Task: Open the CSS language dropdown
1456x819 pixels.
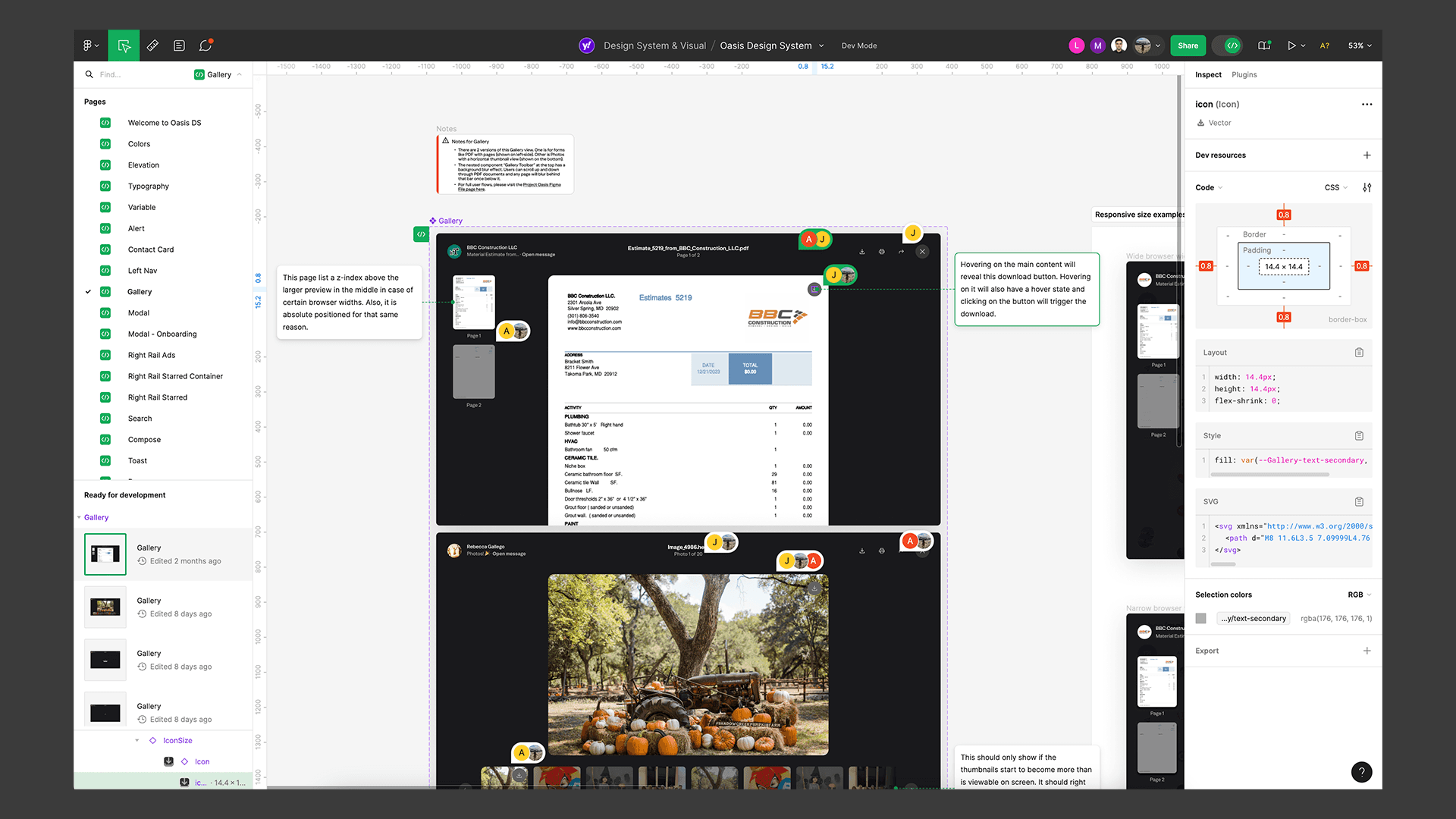Action: pos(1335,187)
